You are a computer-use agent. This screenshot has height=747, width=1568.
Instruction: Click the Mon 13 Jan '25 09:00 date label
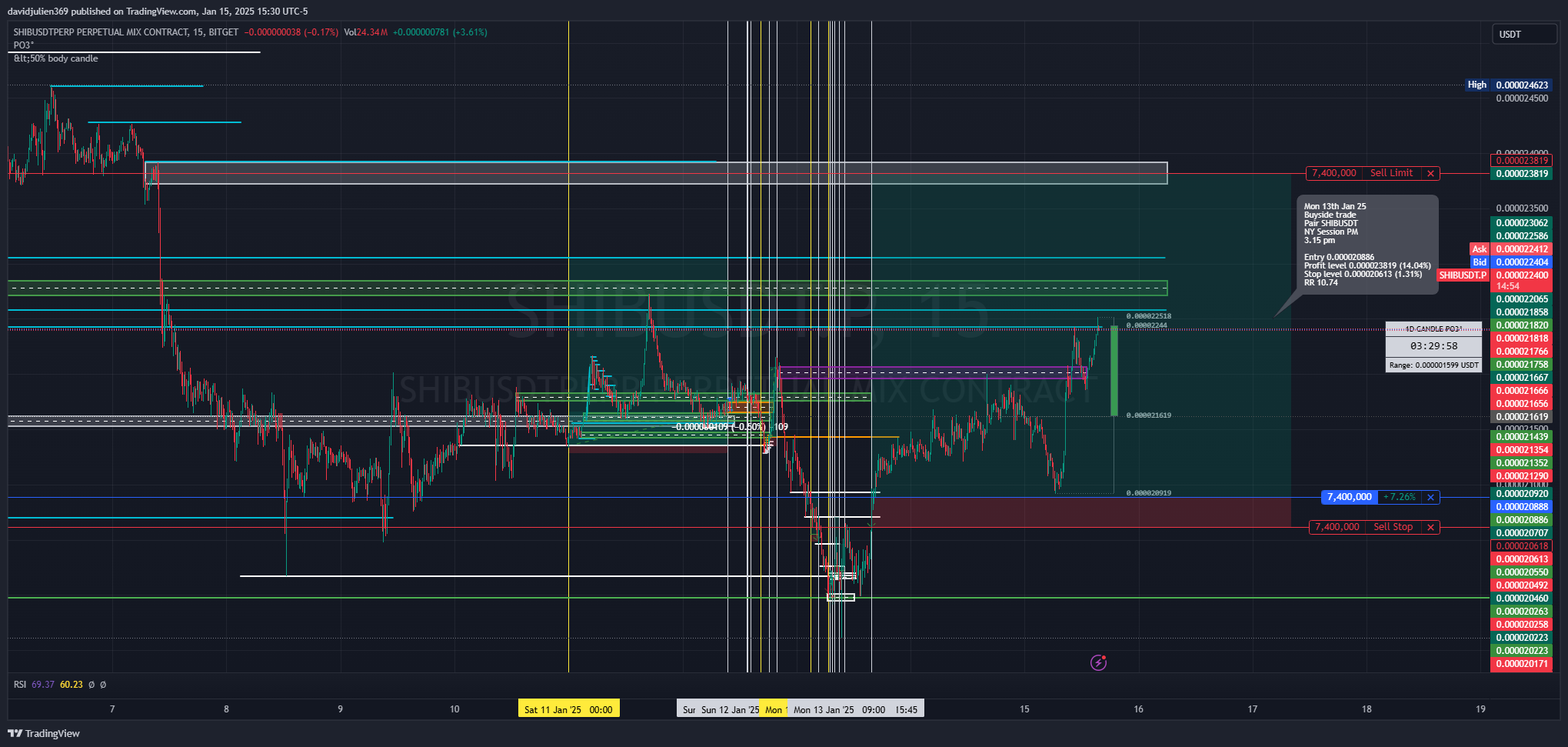(x=840, y=709)
